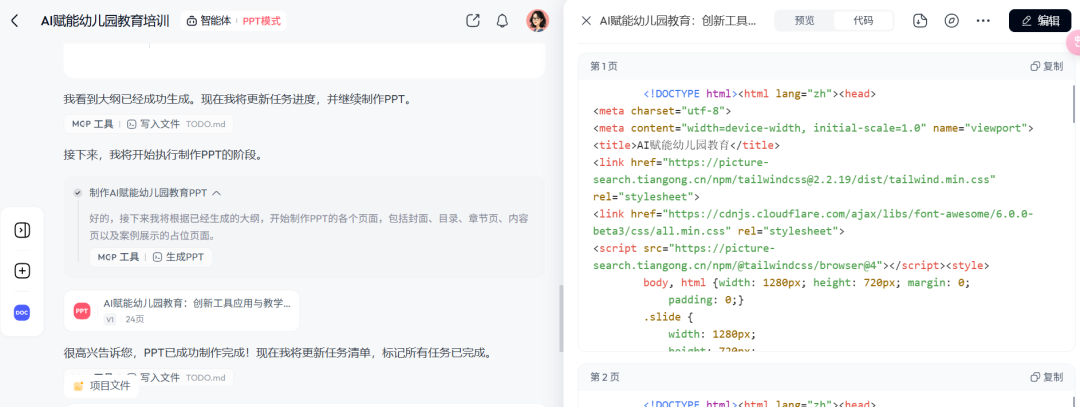Close the code preview panel with X
1080x407 pixels.
coord(586,21)
